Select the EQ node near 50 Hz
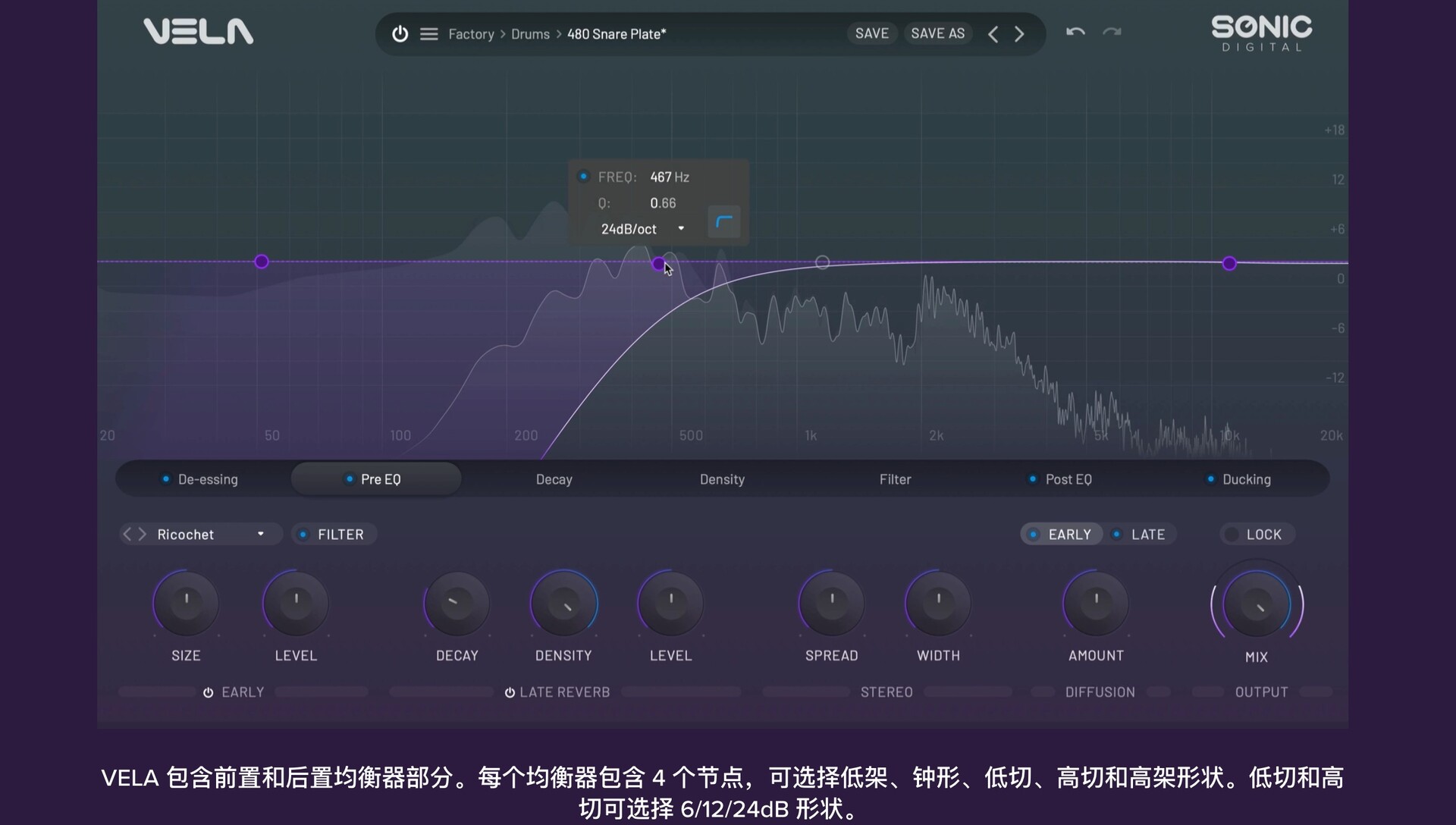The width and height of the screenshot is (1456, 825). coord(262,262)
